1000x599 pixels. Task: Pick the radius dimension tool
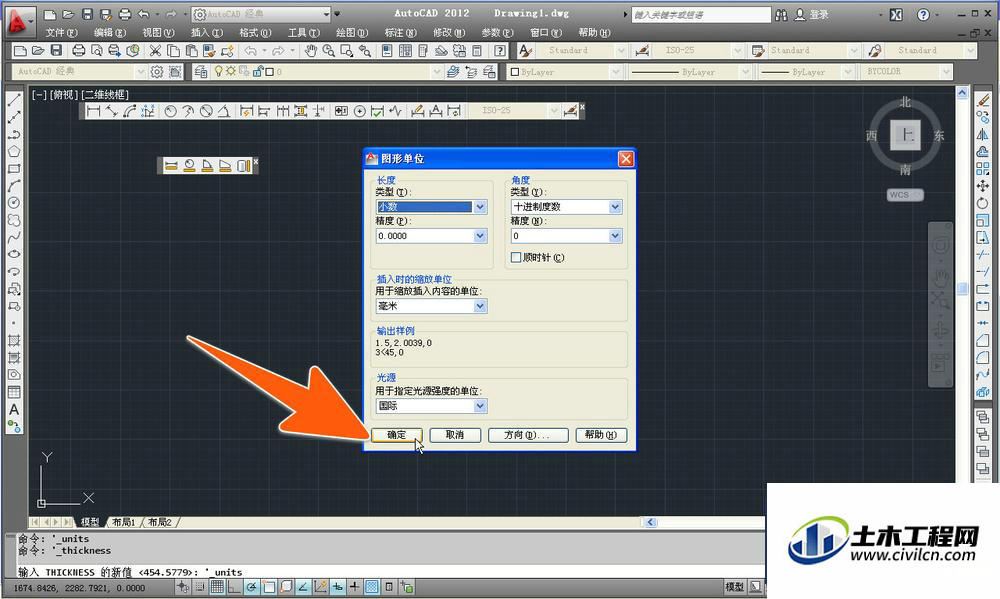(x=170, y=111)
